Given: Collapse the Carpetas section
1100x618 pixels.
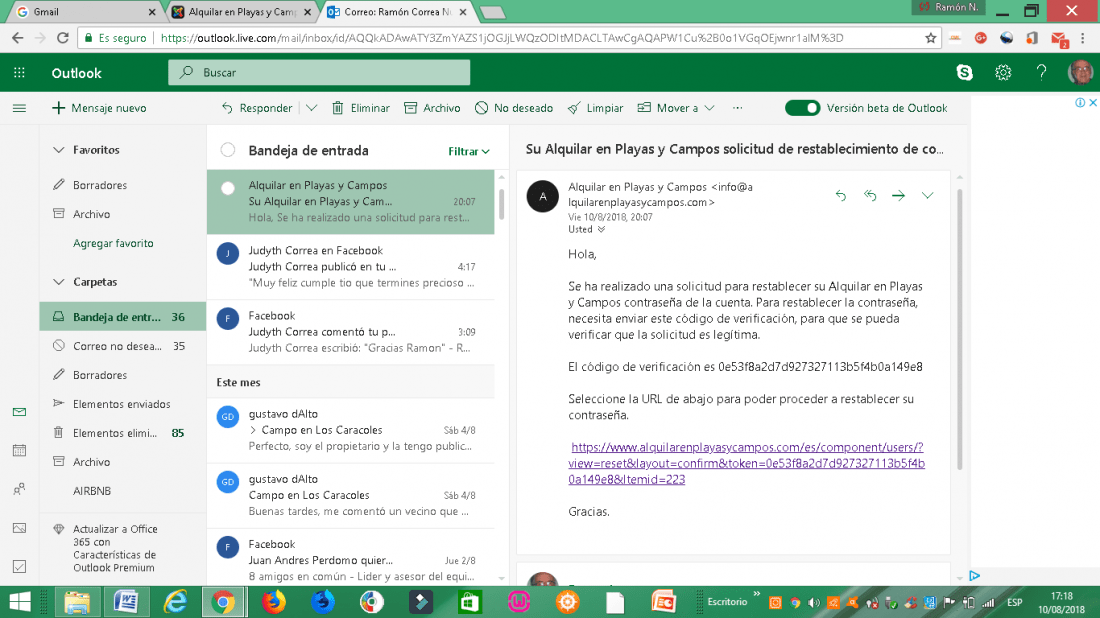Looking at the screenshot, I should pyautogui.click(x=58, y=282).
